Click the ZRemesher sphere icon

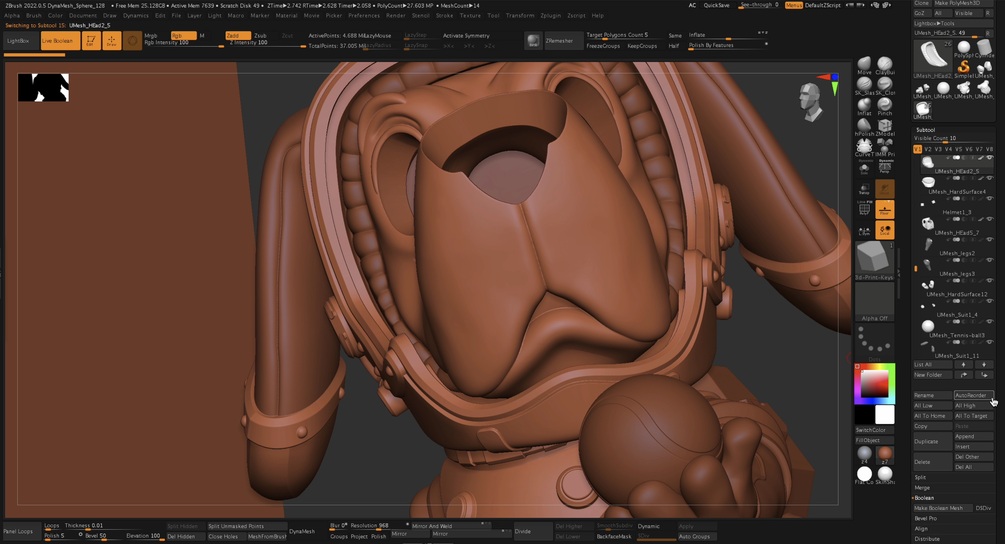533,40
